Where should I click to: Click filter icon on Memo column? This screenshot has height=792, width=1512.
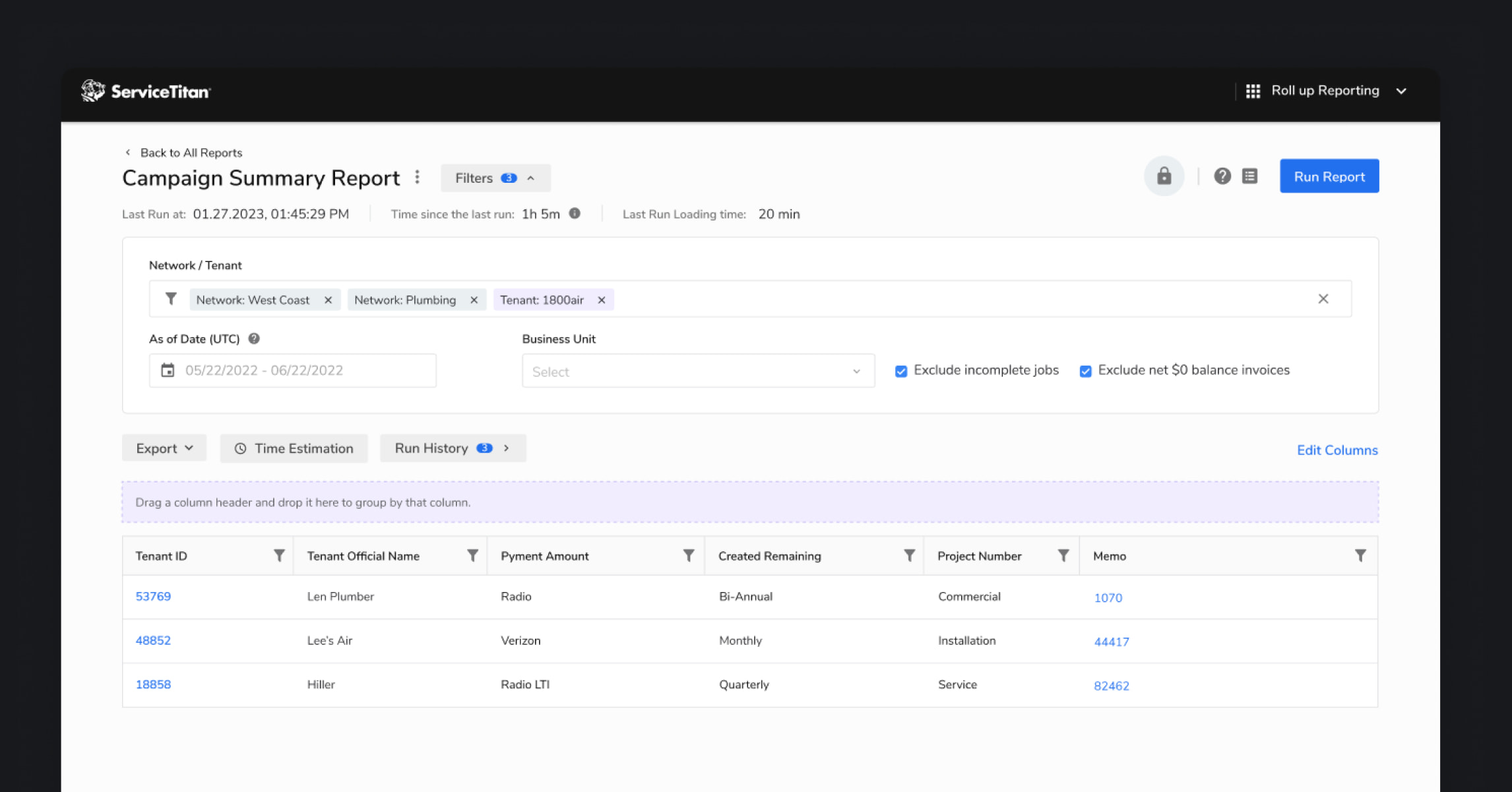1360,556
